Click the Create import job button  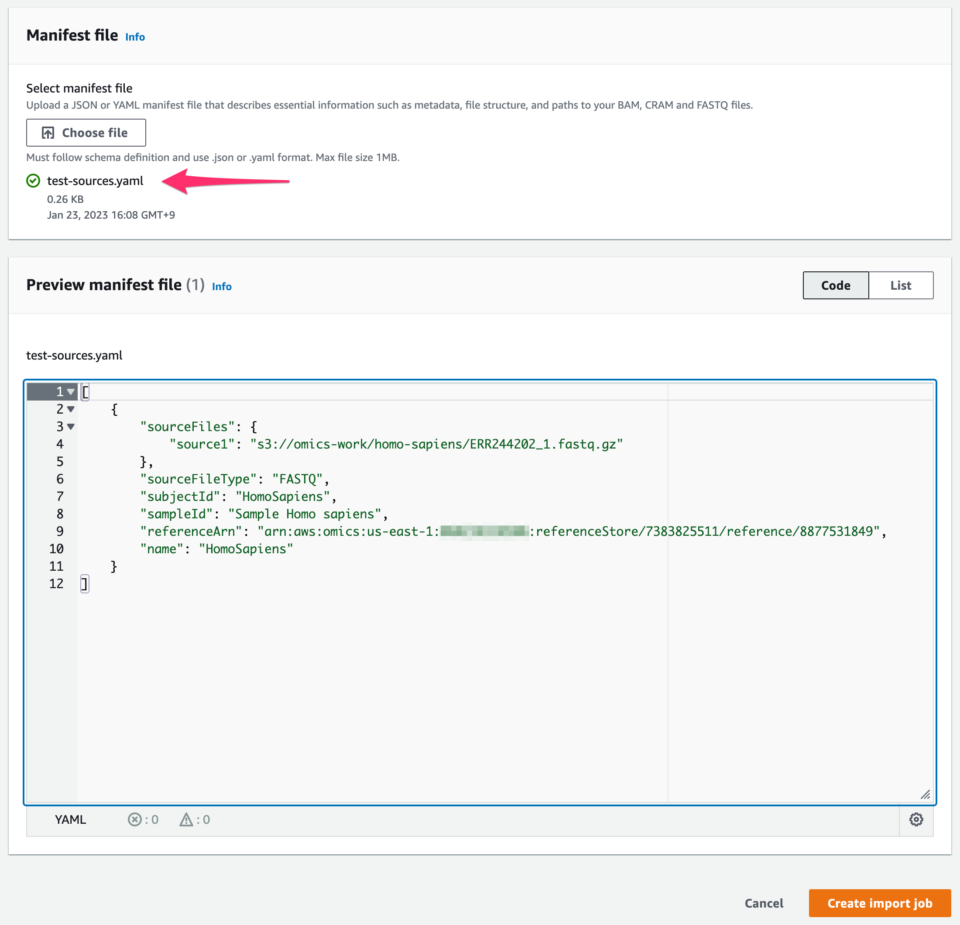(879, 902)
